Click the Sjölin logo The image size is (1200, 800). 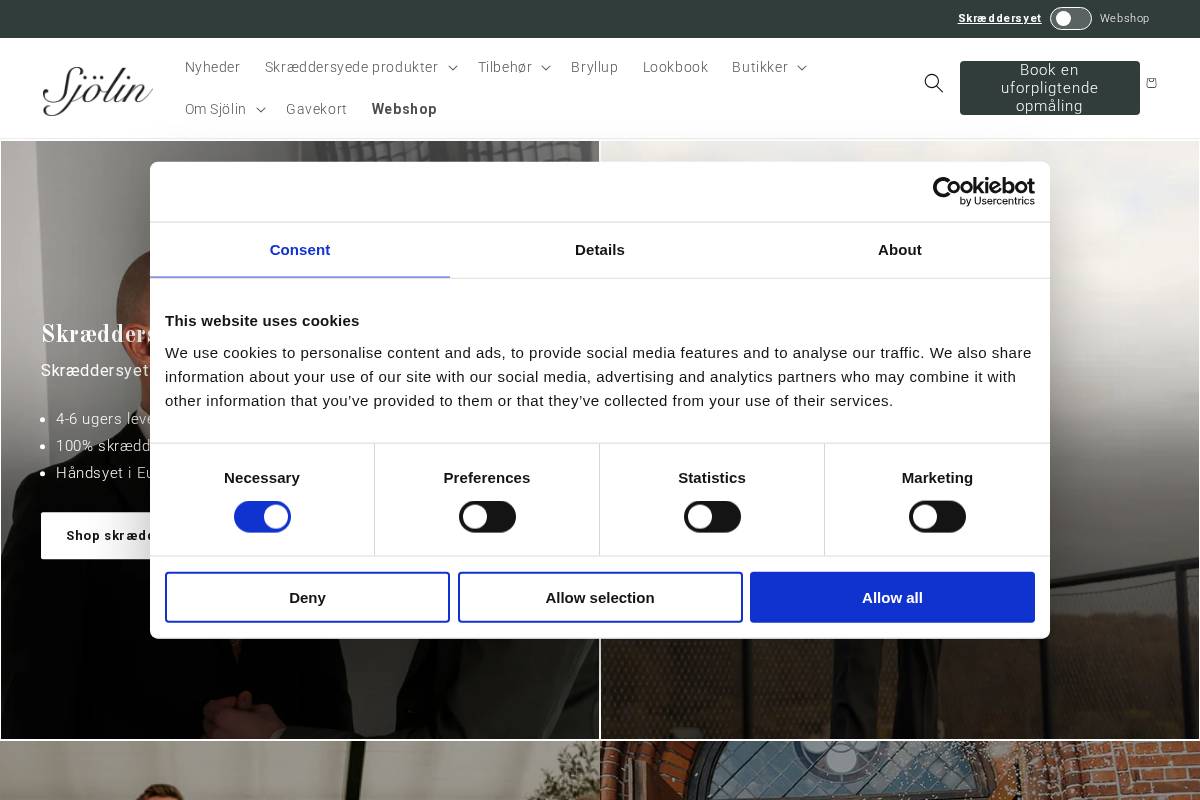click(x=97, y=90)
